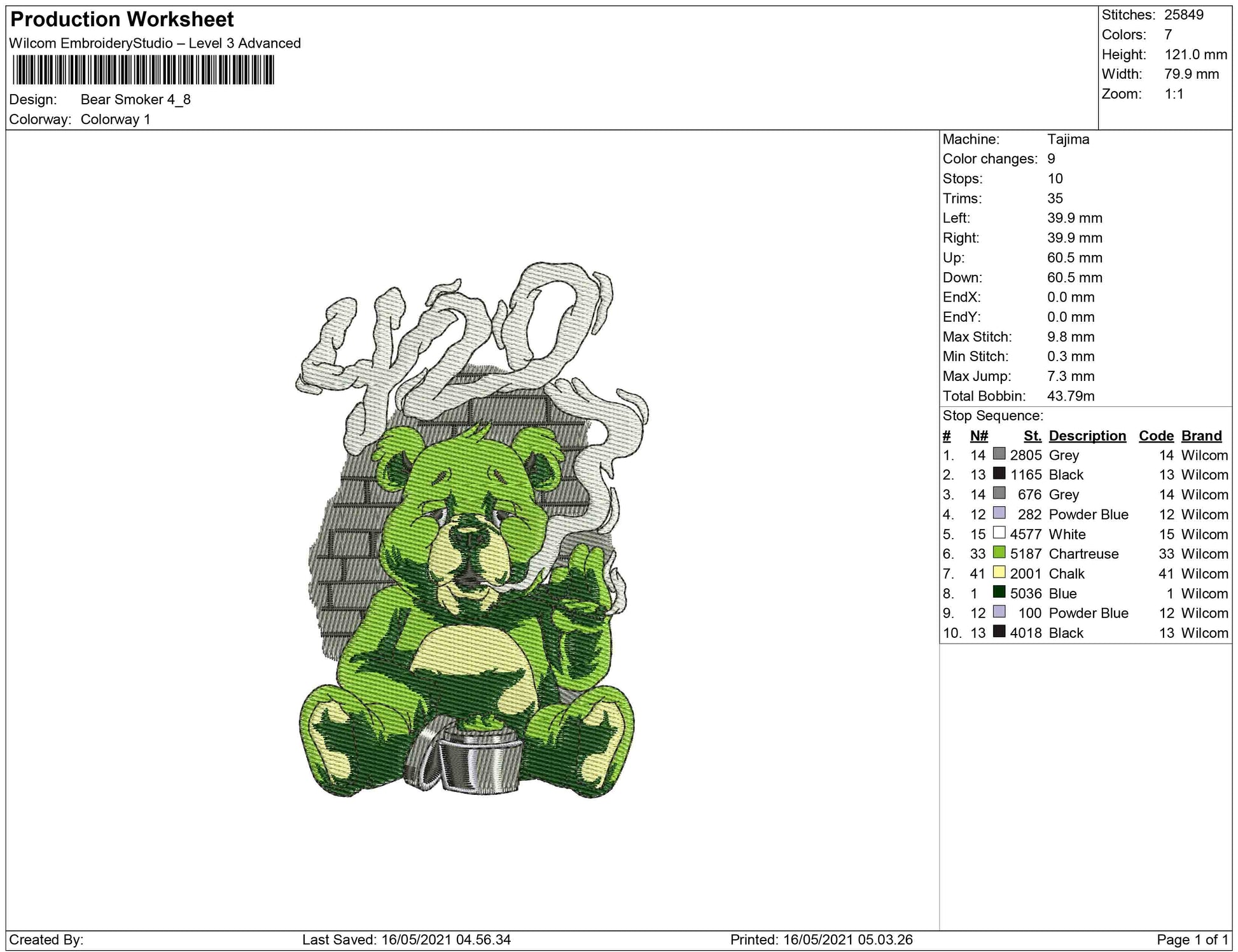Image resolution: width=1238 pixels, height=952 pixels.
Task: Click the Black swatch in row 2
Action: [x=999, y=474]
